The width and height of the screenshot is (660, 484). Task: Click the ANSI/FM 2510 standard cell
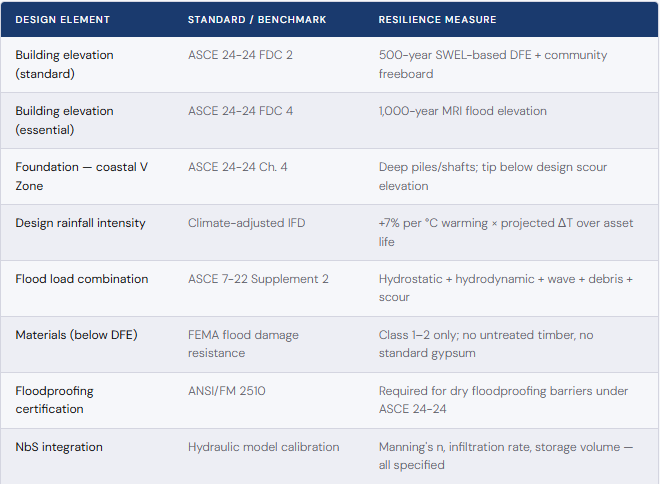coord(226,391)
